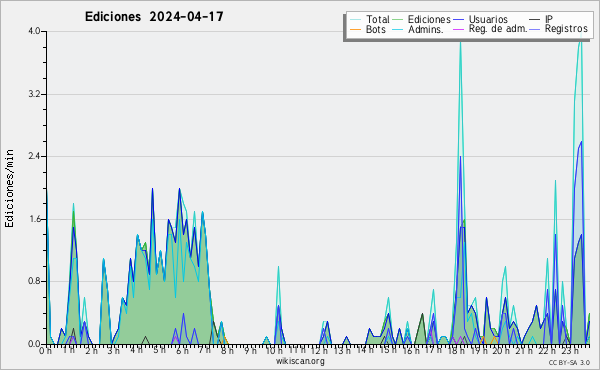Screen dimensions: 600x370
Task: Select the 'IP' legend label
Action: click(549, 19)
